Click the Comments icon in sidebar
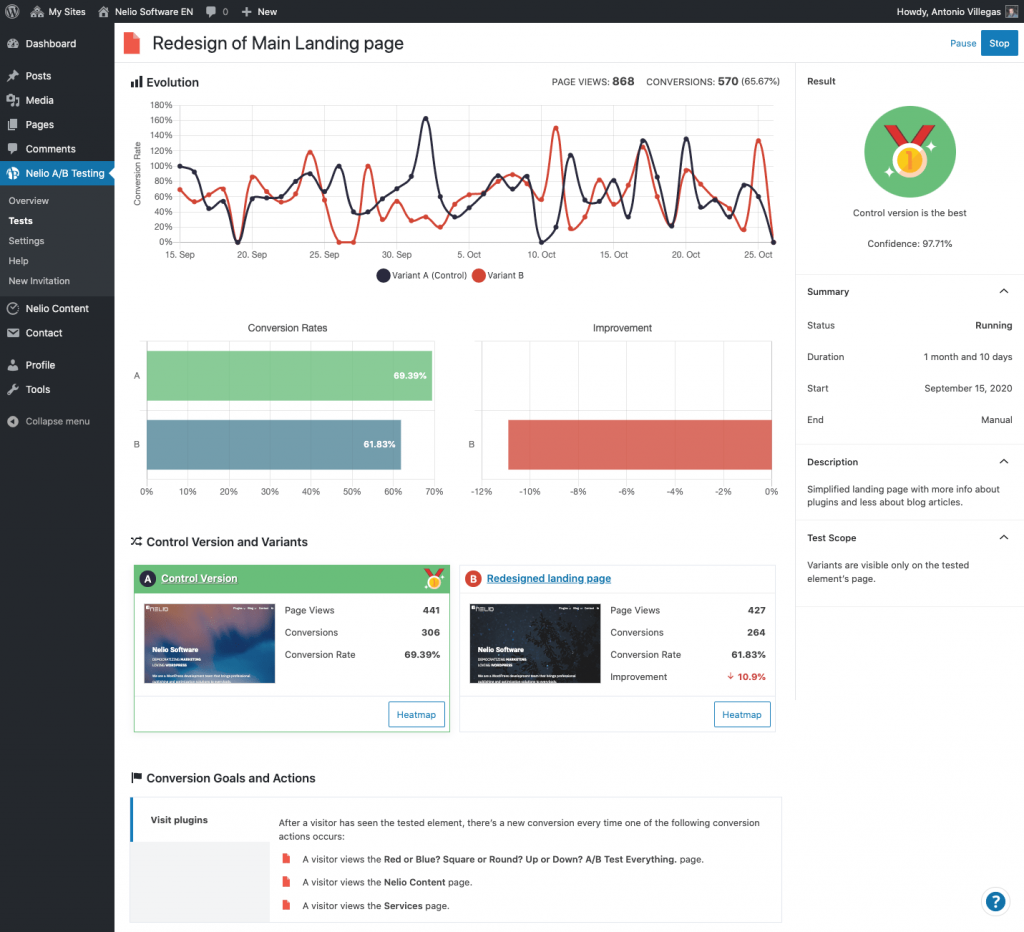This screenshot has height=932, width=1024. point(12,148)
